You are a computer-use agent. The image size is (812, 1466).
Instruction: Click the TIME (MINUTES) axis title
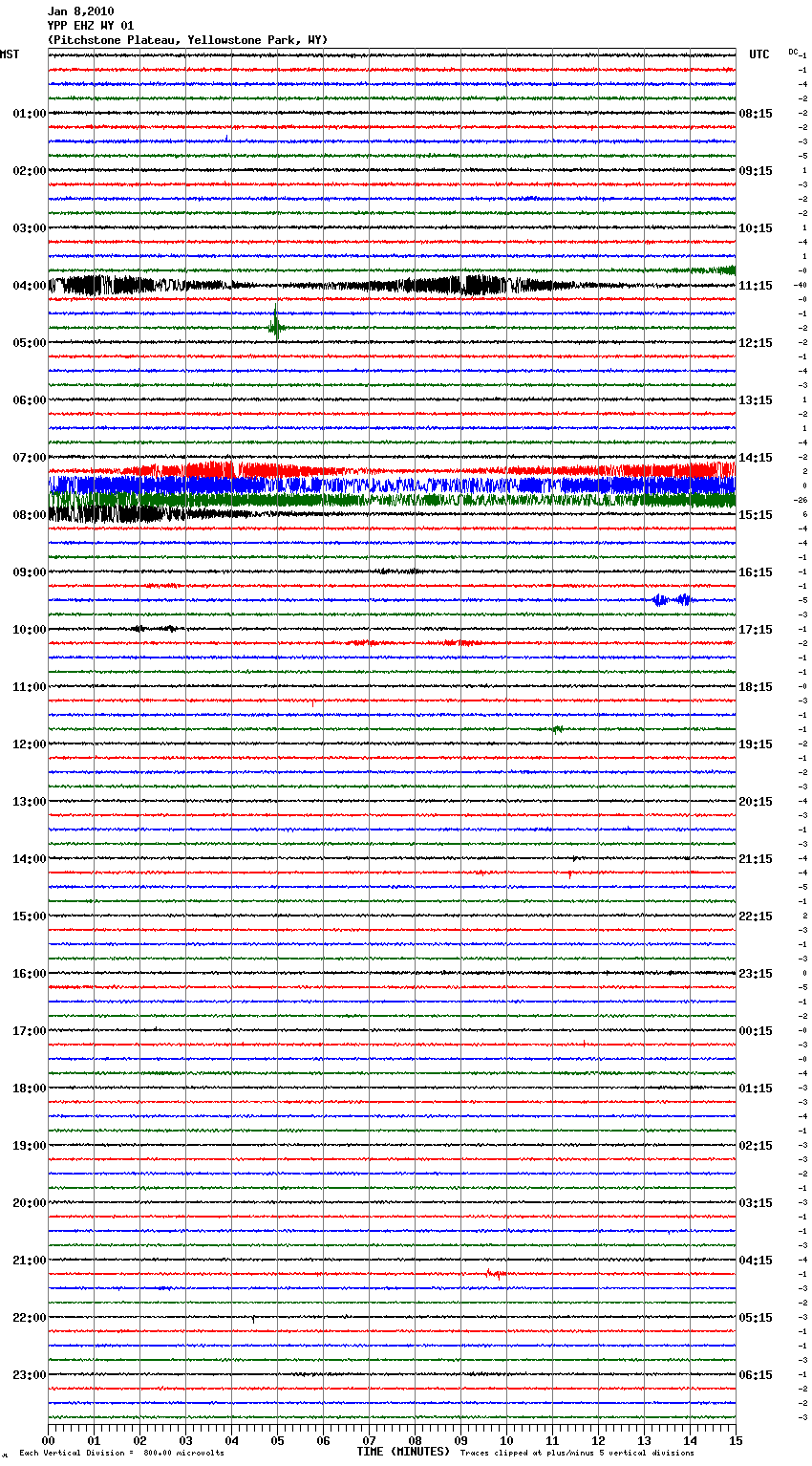[x=403, y=1452]
